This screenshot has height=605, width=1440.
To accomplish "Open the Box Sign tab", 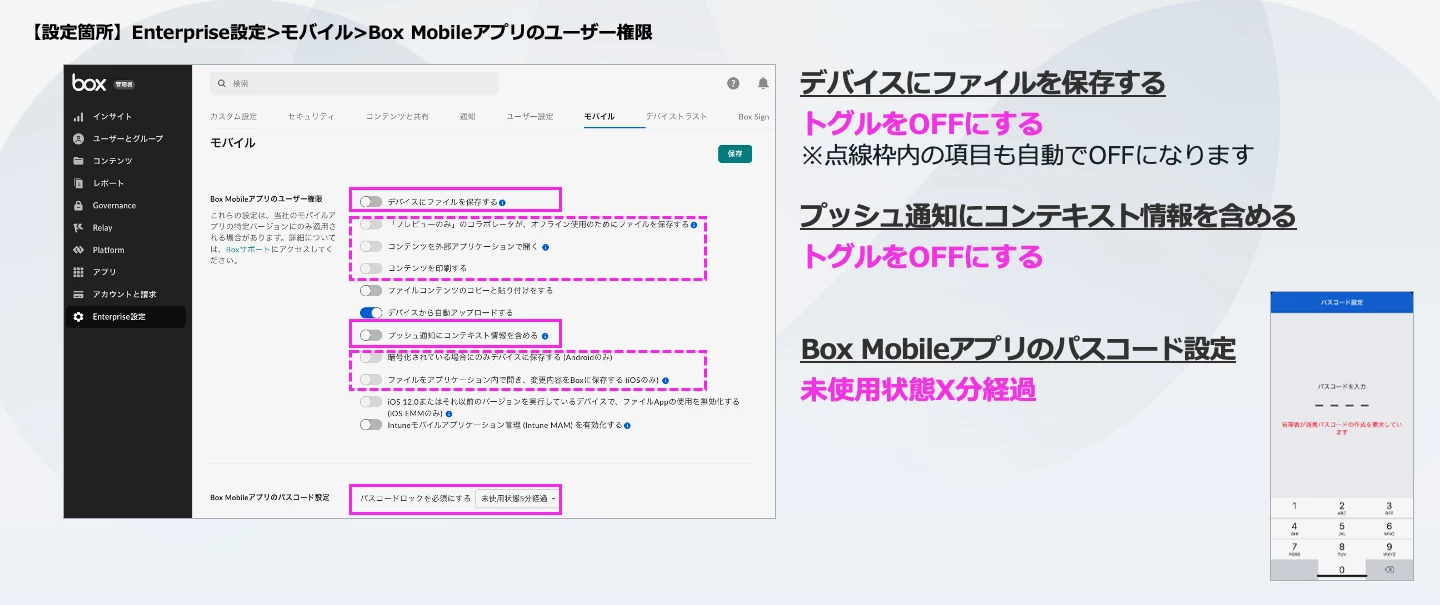I will [x=753, y=116].
